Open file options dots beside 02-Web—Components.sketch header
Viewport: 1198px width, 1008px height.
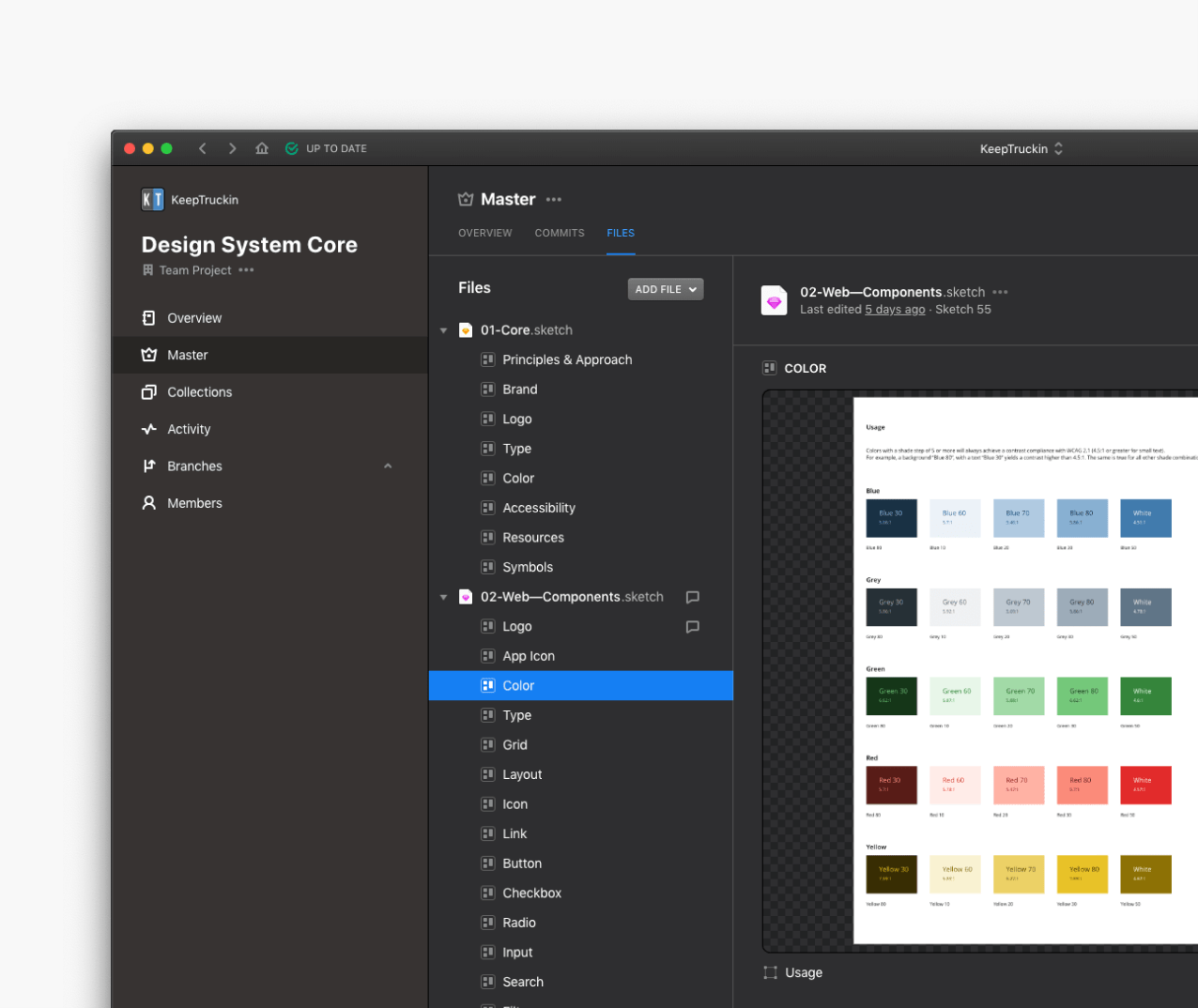click(1000, 292)
